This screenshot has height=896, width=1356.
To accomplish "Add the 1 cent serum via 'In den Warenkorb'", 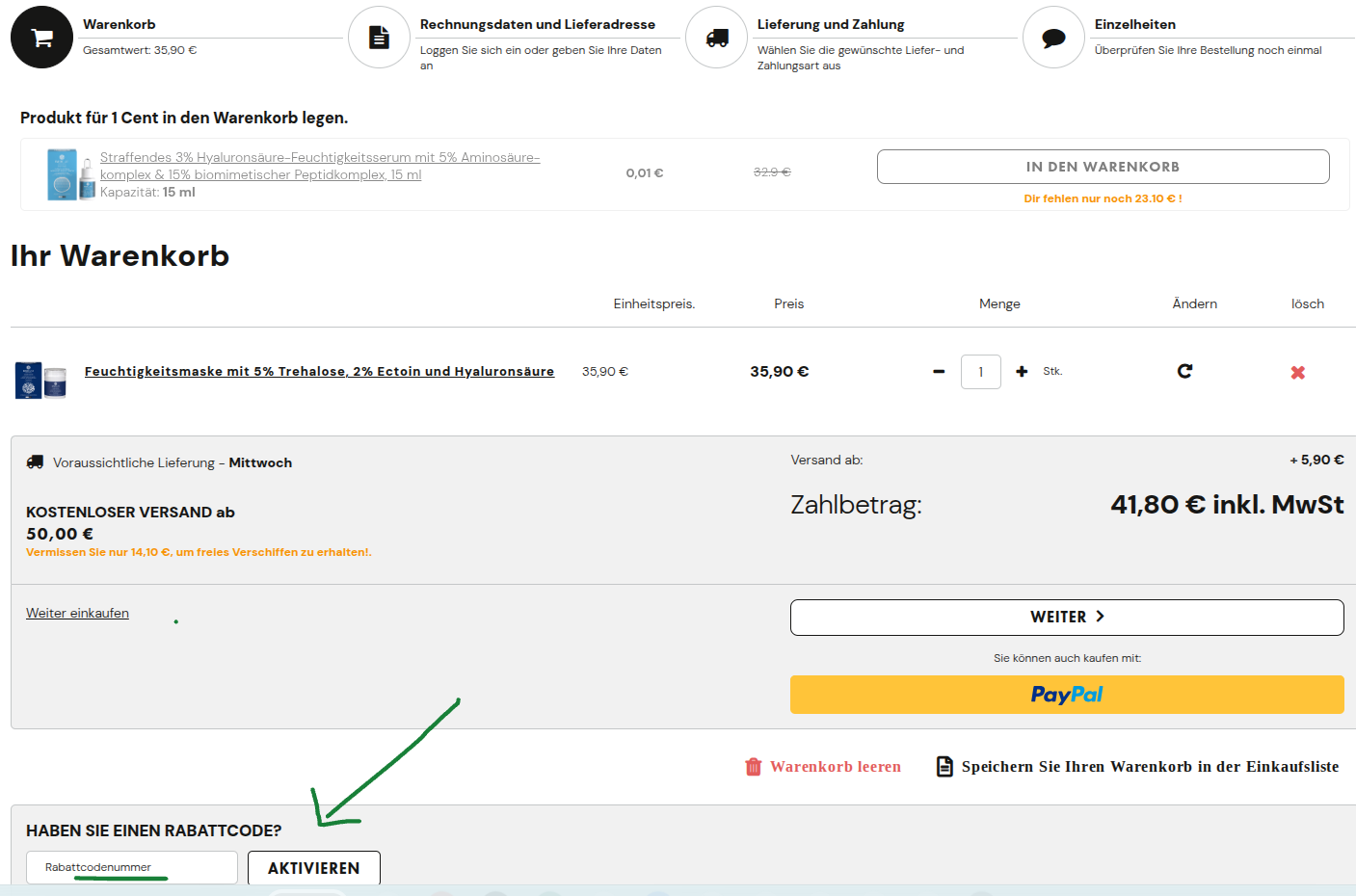I will (1103, 167).
